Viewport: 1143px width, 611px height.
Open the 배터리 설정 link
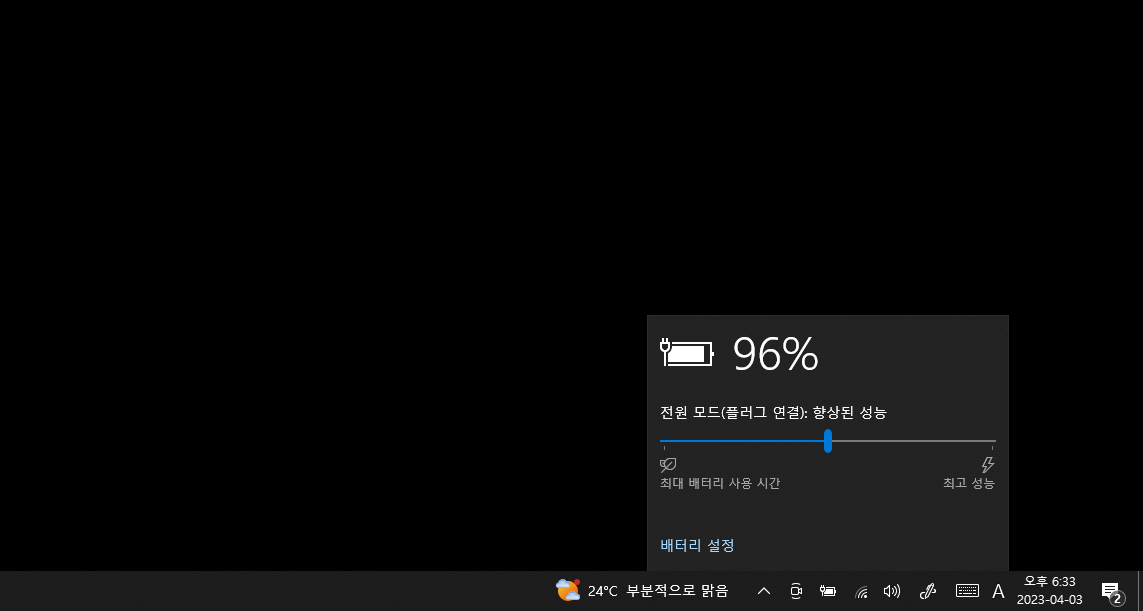tap(697, 545)
